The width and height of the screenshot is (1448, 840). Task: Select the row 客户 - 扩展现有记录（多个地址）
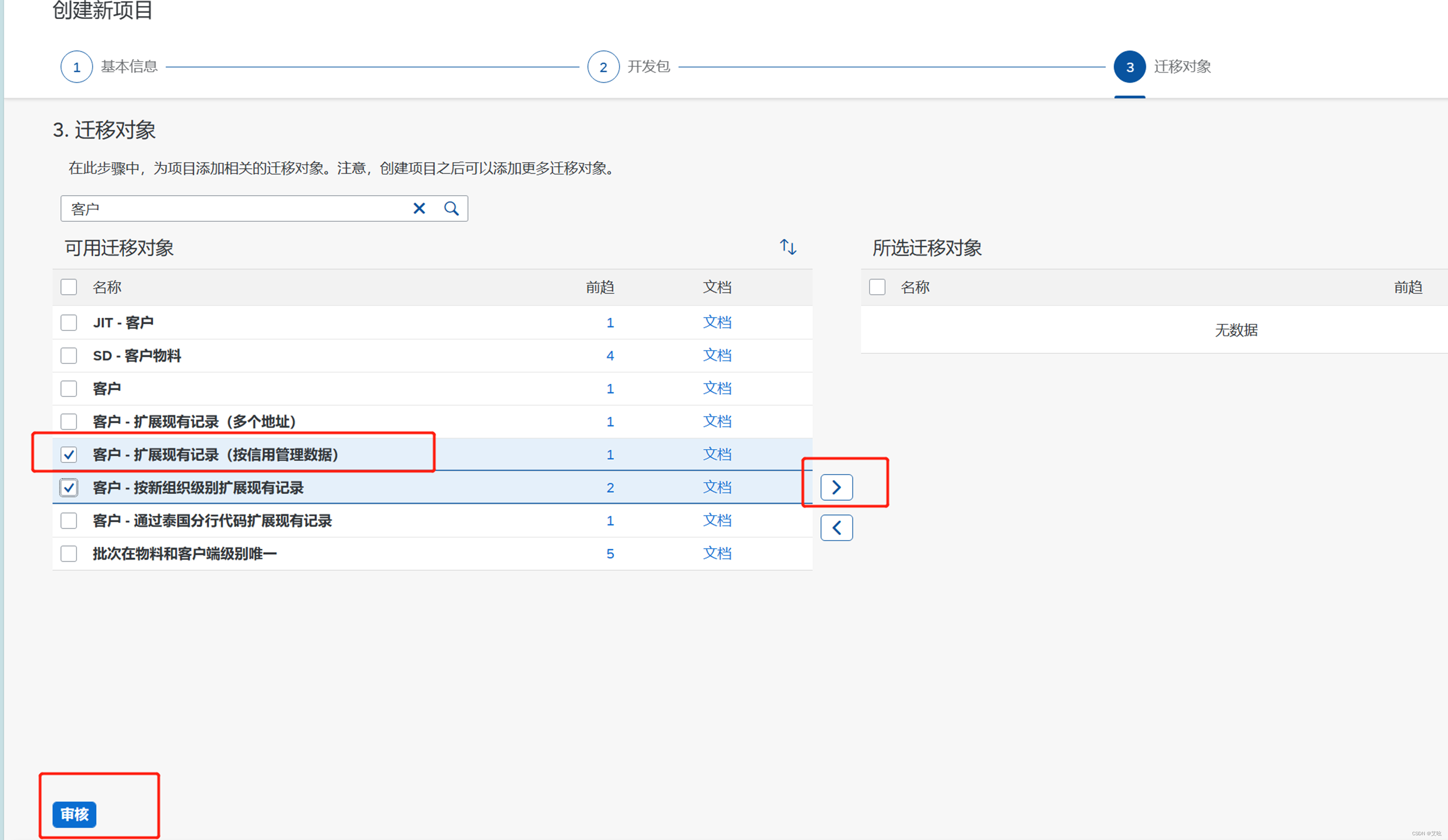coord(432,422)
